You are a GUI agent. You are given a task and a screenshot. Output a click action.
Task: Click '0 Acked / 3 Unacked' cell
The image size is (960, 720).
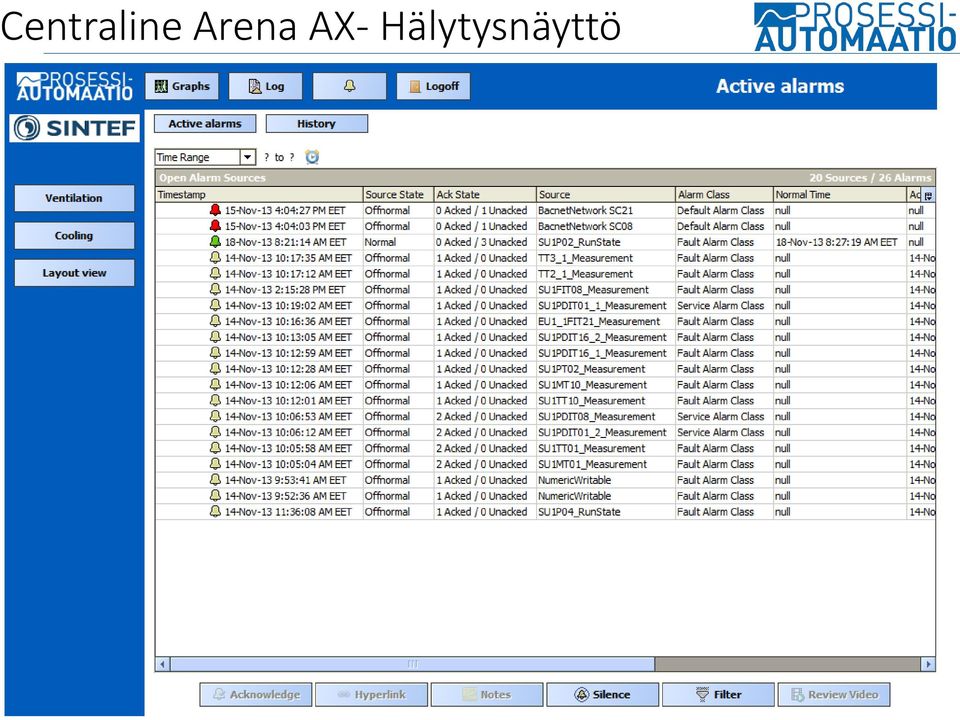[x=482, y=242]
